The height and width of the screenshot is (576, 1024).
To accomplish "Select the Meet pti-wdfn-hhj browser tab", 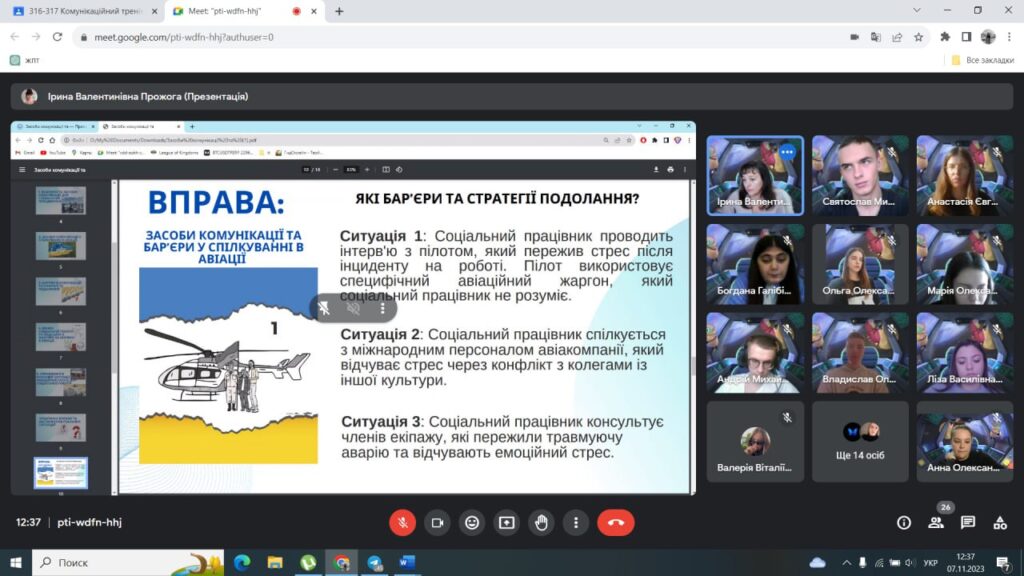I will [230, 11].
